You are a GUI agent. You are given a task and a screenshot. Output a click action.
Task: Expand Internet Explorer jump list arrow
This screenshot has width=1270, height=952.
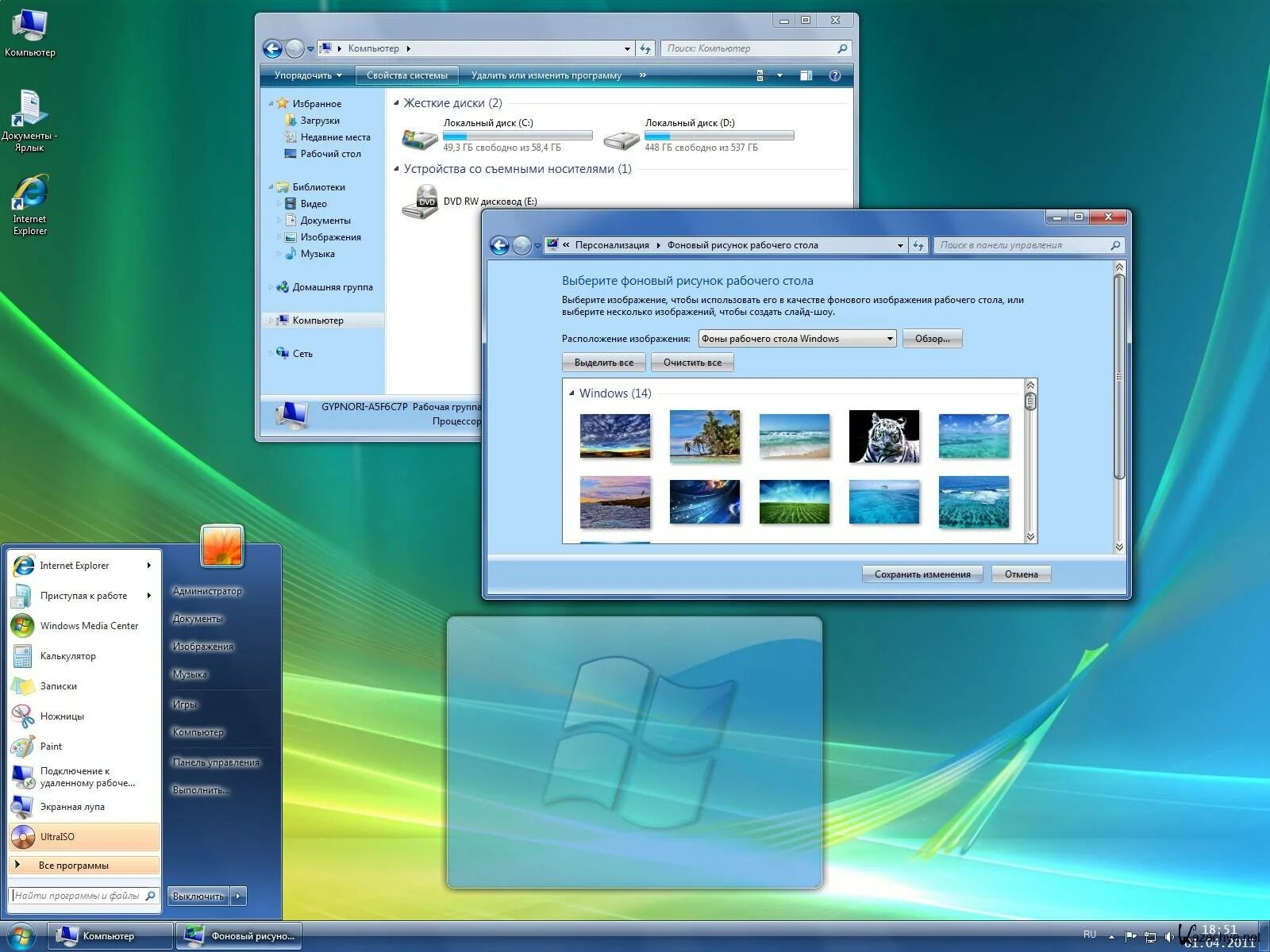(148, 566)
